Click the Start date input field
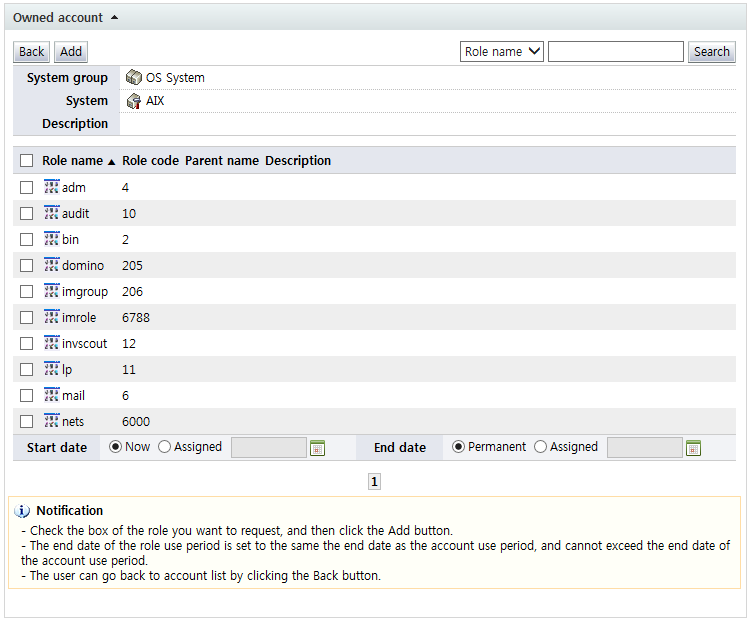748x619 pixels. 269,447
